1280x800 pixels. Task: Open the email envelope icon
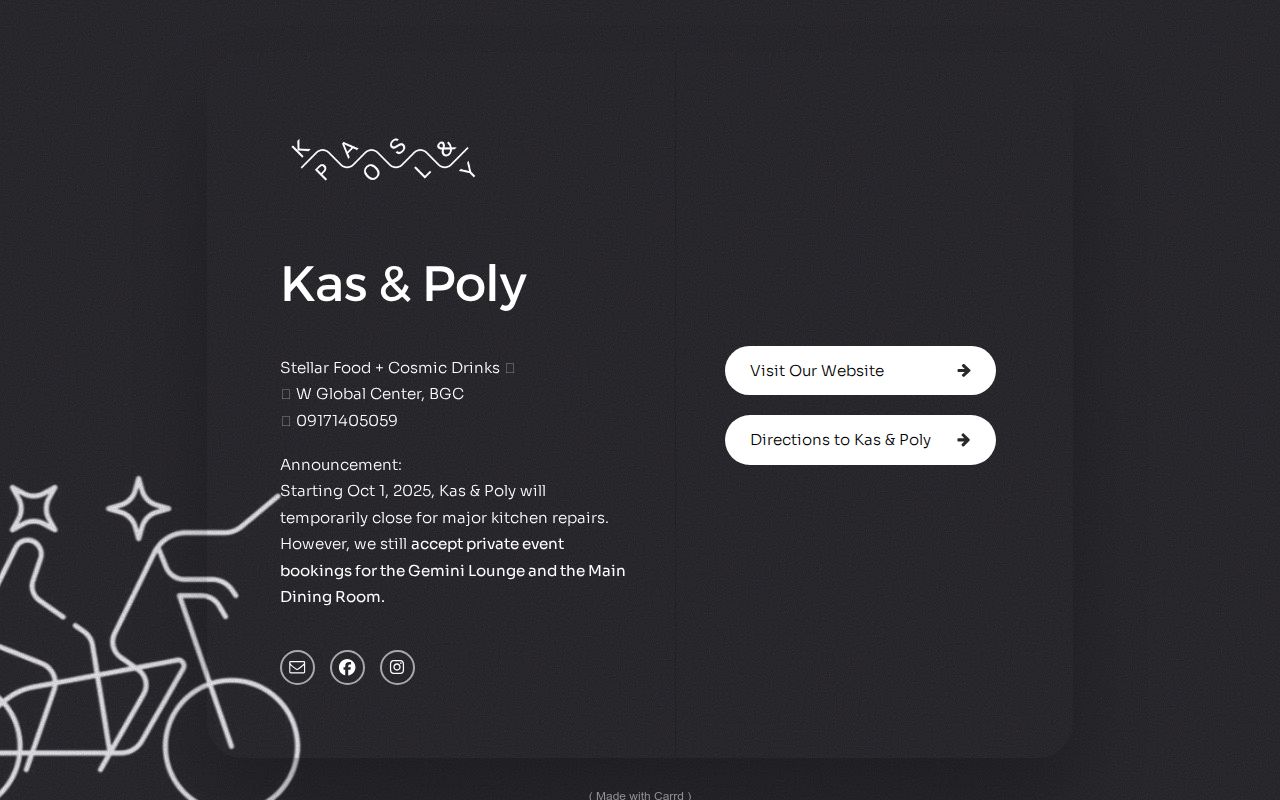point(297,667)
